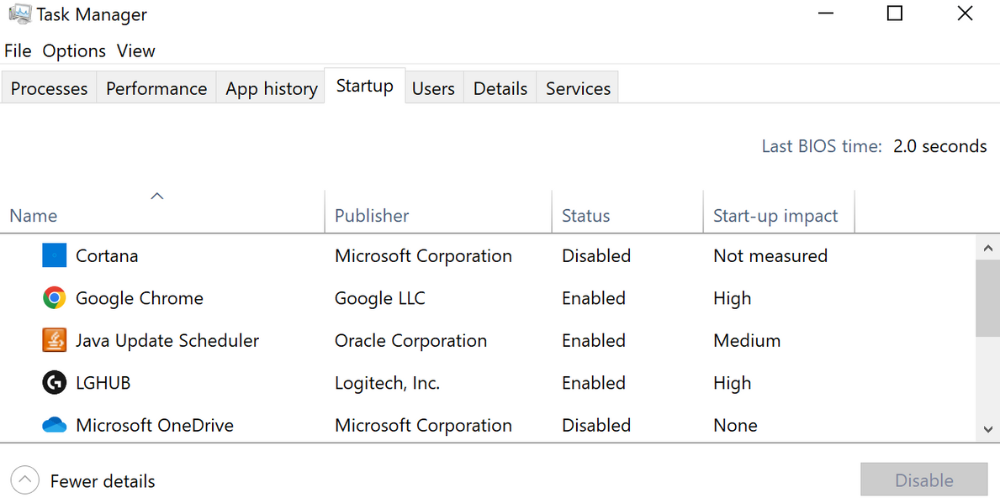1000x500 pixels.
Task: Click the LGHUB Logitech icon
Action: tap(54, 383)
